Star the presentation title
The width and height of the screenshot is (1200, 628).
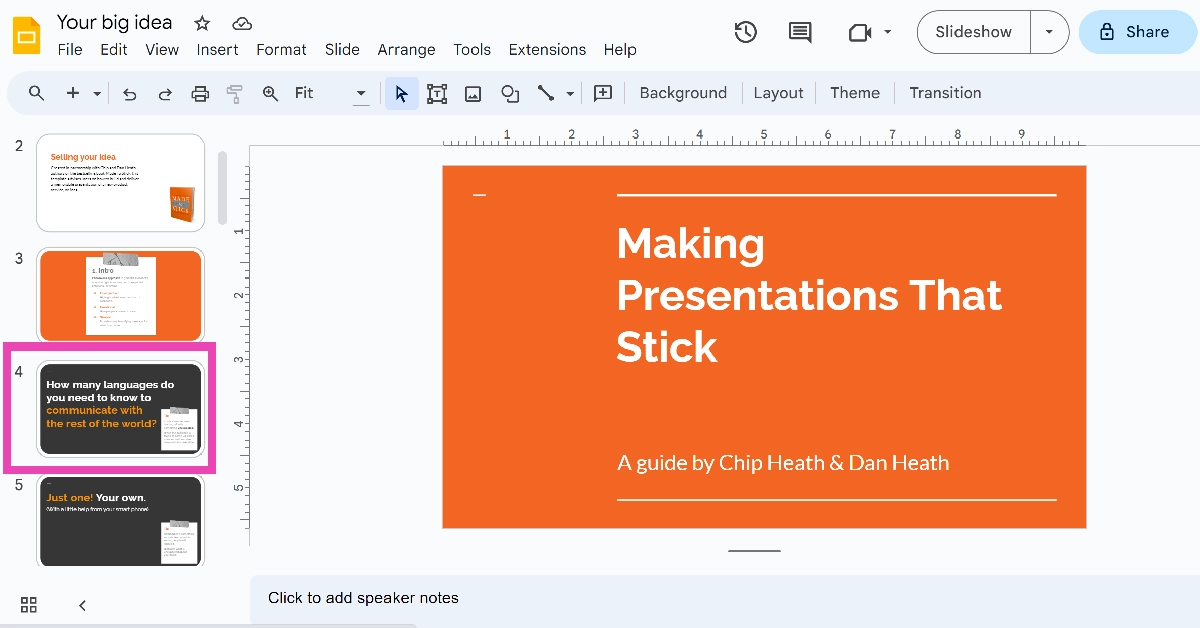click(202, 23)
